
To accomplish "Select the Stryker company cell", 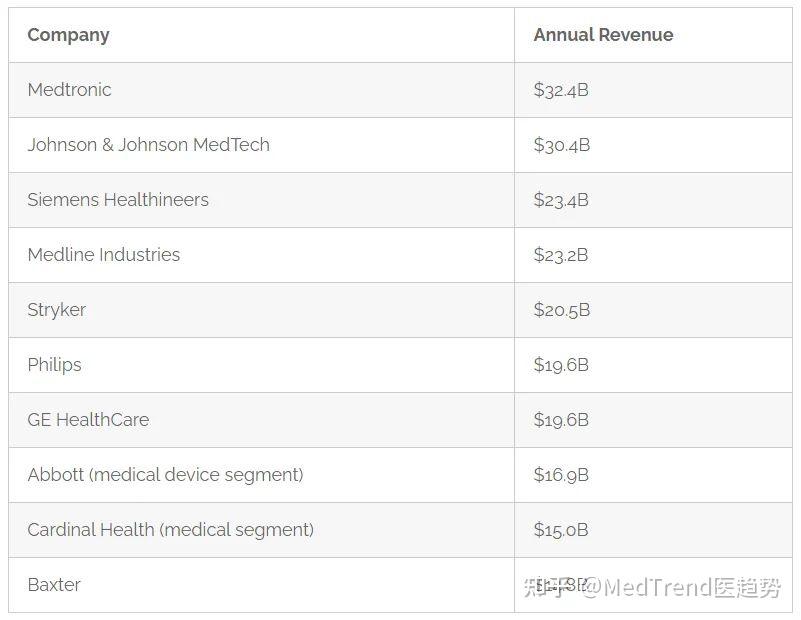I will tap(57, 310).
